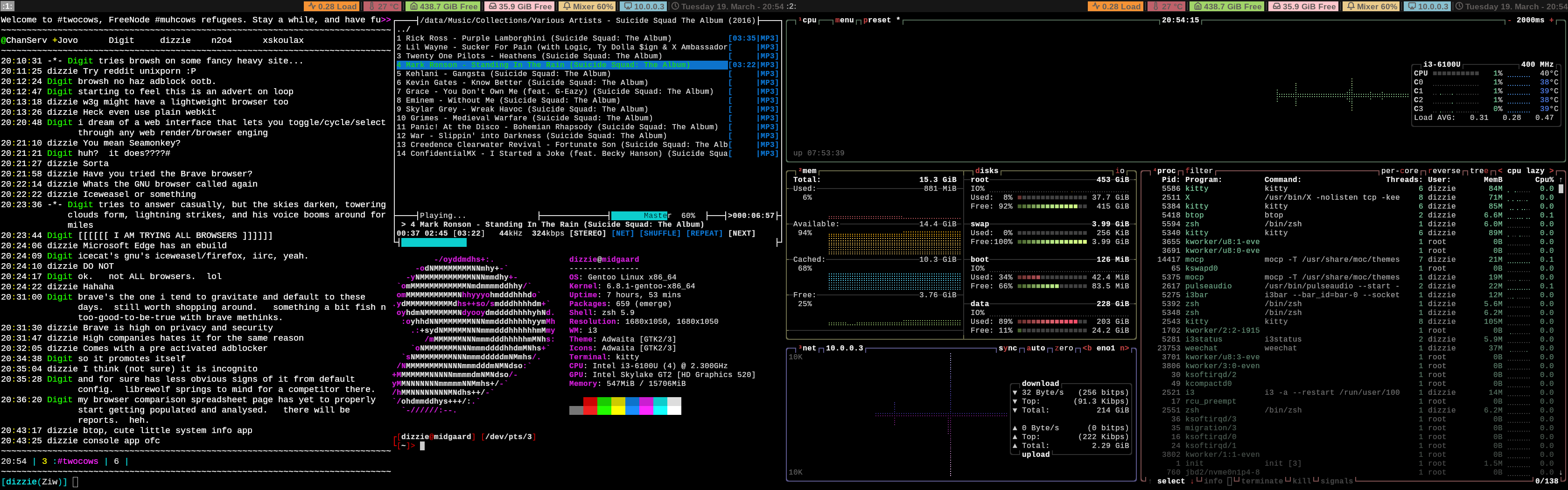Decrease btop update interval with minus
The image size is (1568, 490).
coord(1509,20)
